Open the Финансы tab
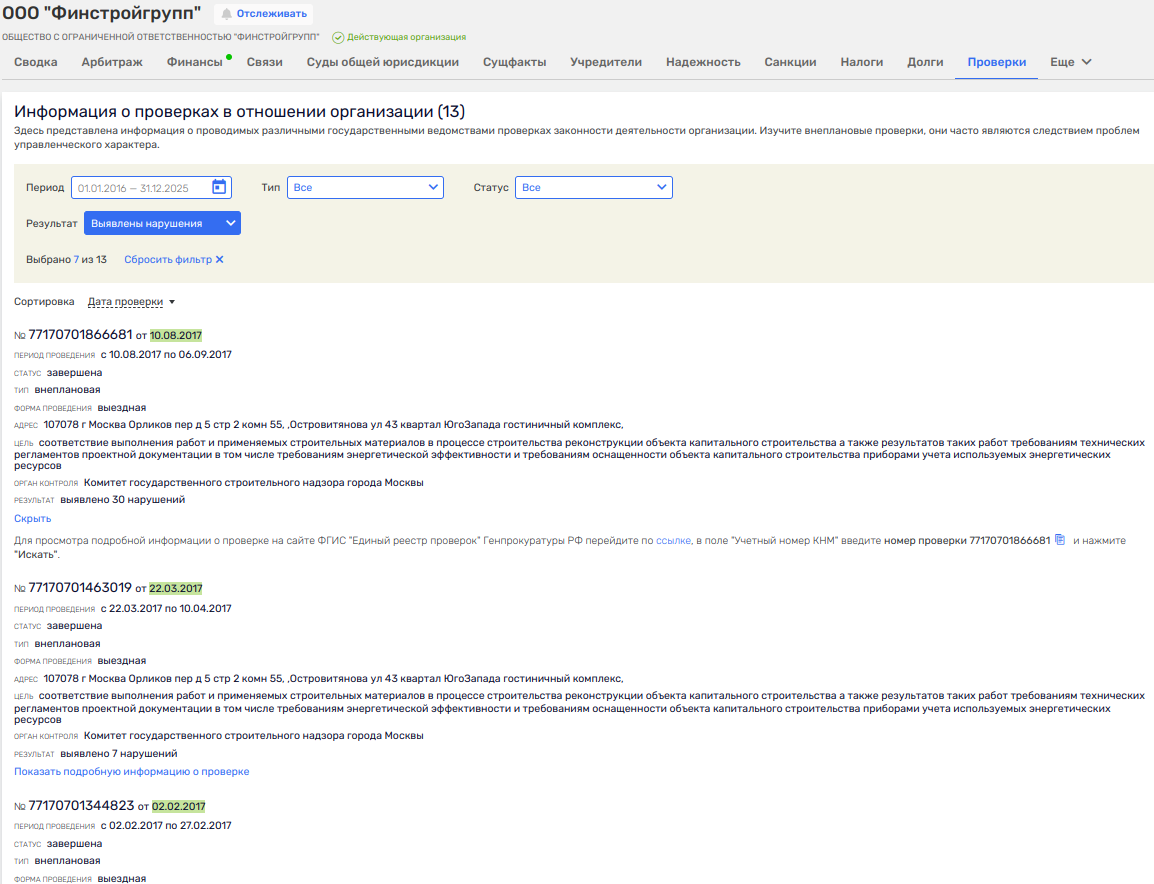The height and width of the screenshot is (884, 1154). (194, 62)
